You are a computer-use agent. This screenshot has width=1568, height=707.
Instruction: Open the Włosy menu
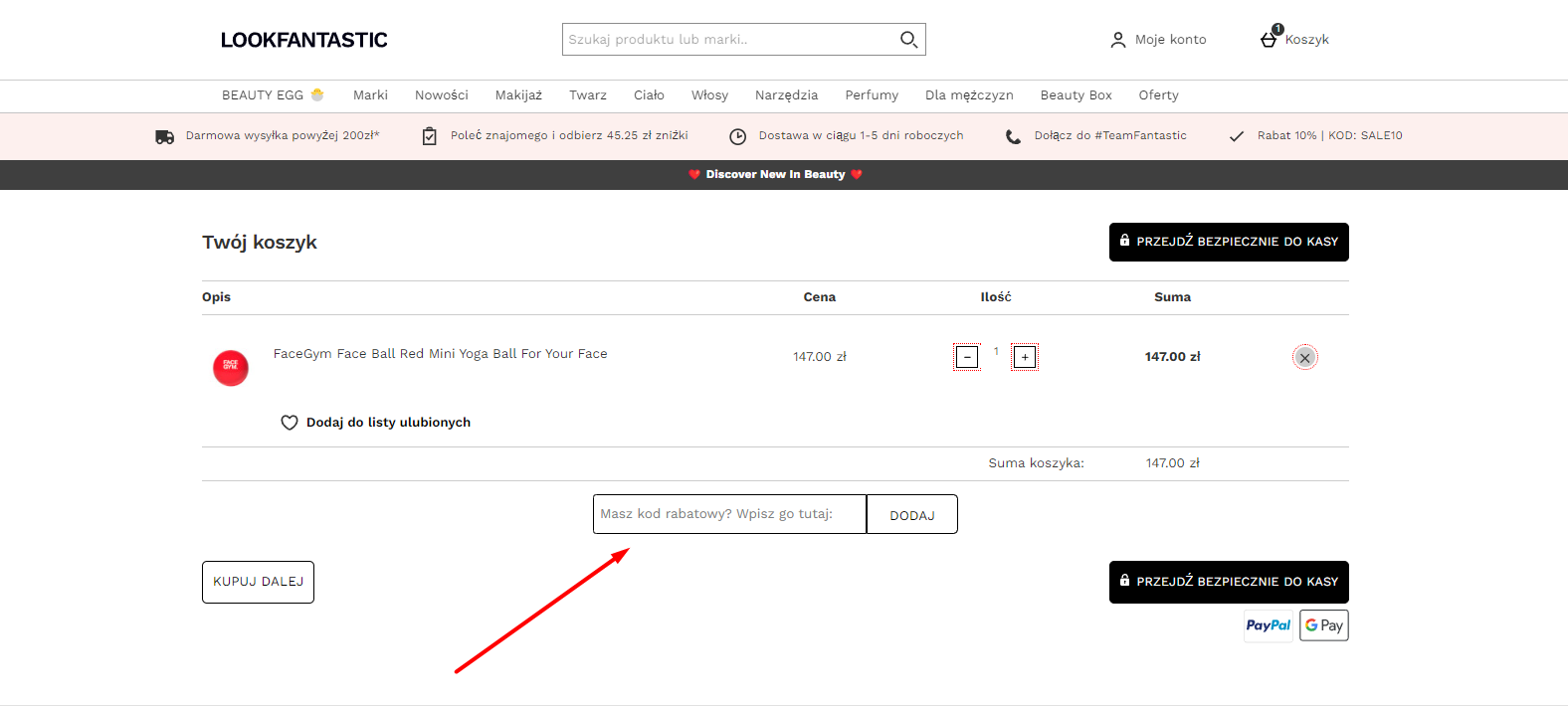click(709, 95)
